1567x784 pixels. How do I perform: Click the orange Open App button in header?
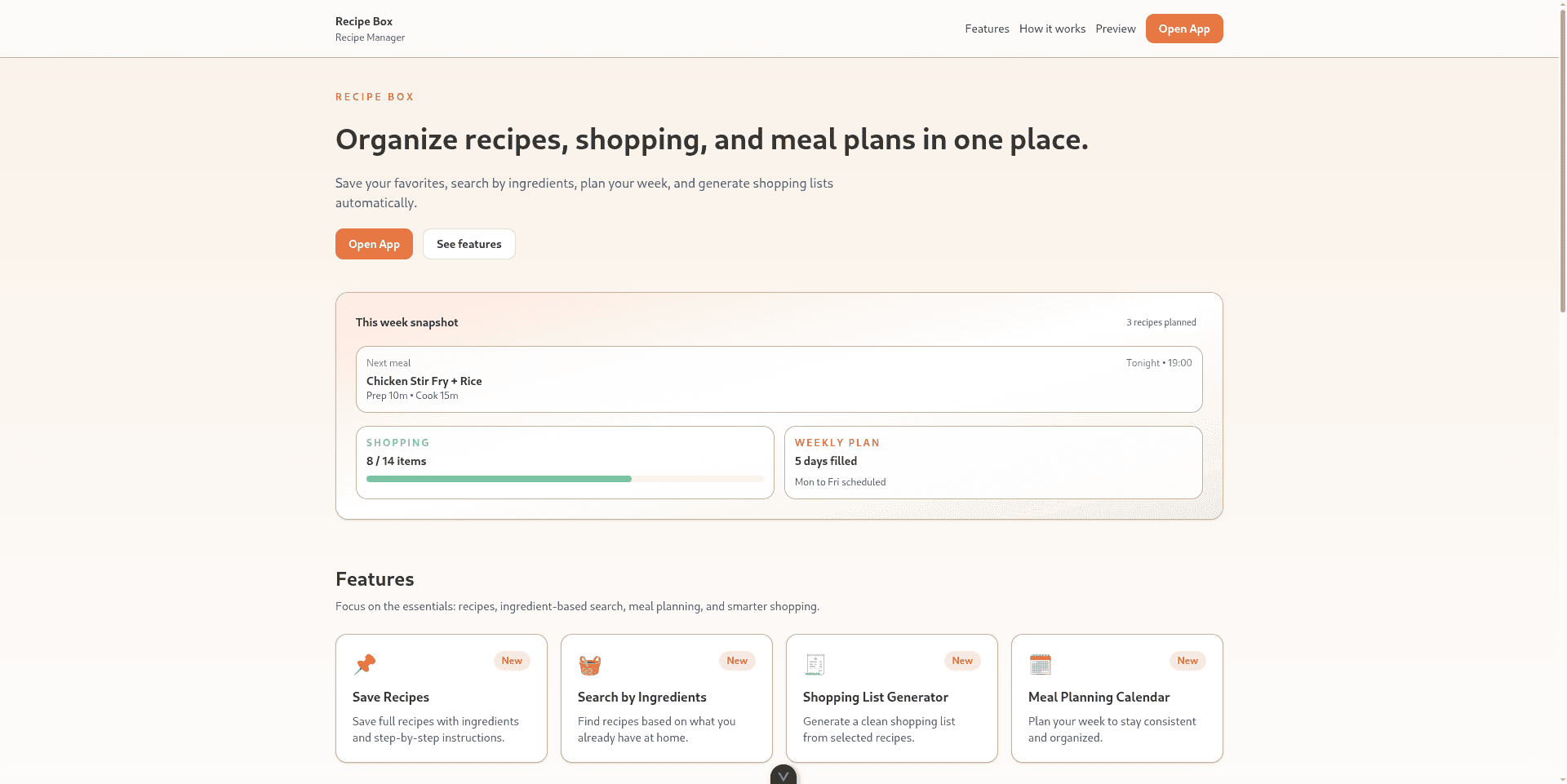1184,29
